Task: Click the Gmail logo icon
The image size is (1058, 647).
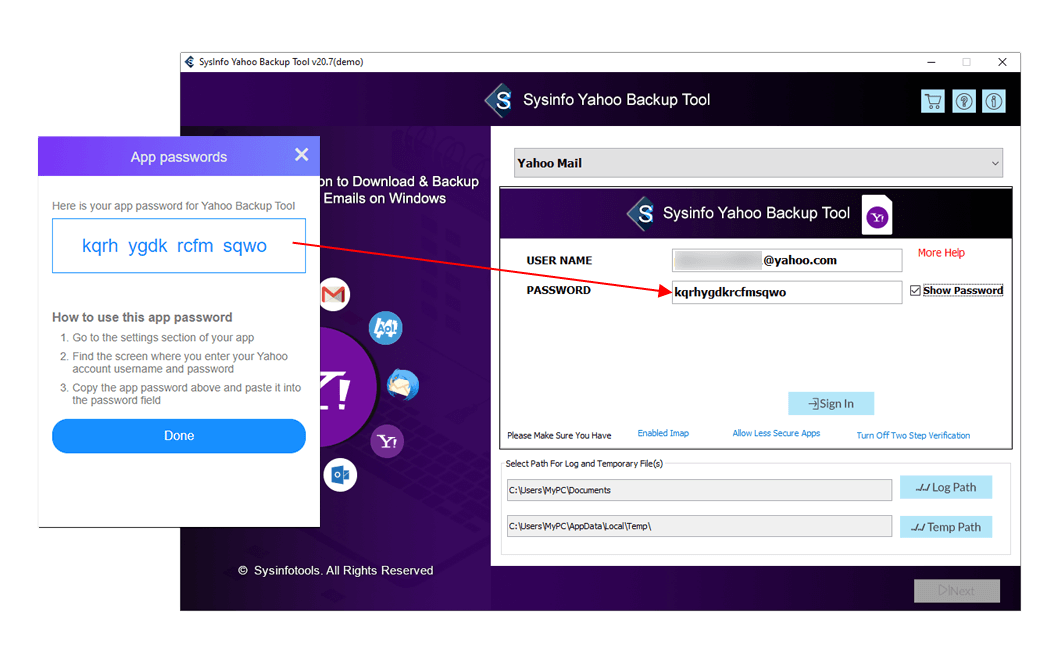Action: (x=334, y=294)
